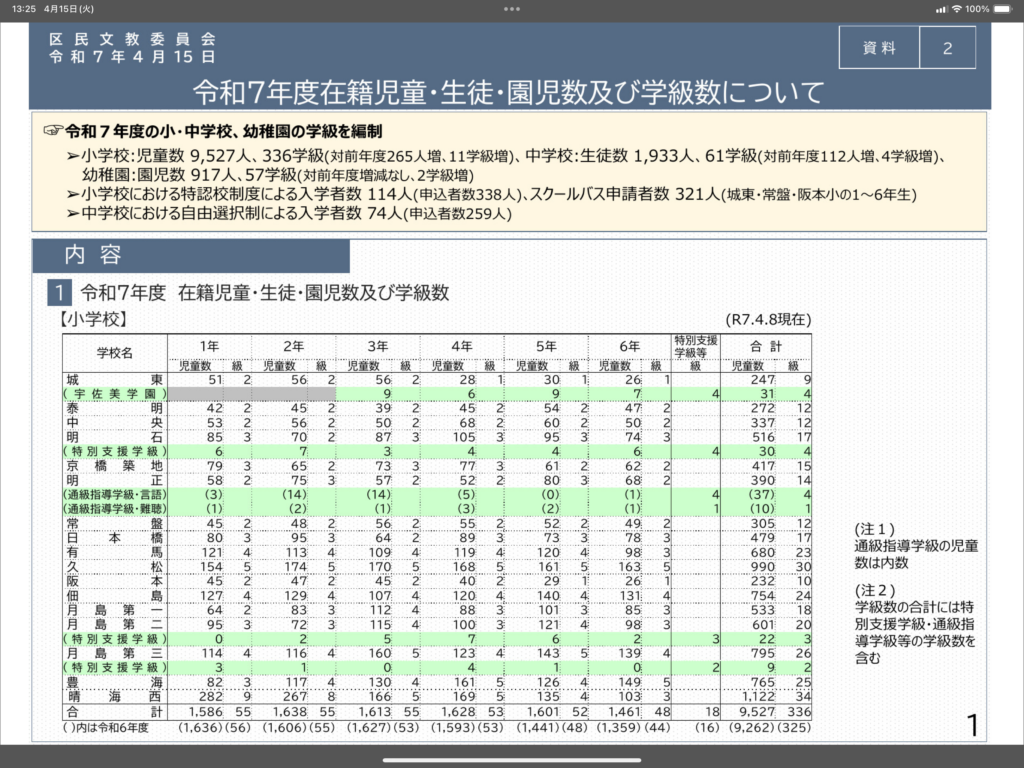The image size is (1024, 768).
Task: Click the 990 total cell for 久松
Action: (763, 567)
